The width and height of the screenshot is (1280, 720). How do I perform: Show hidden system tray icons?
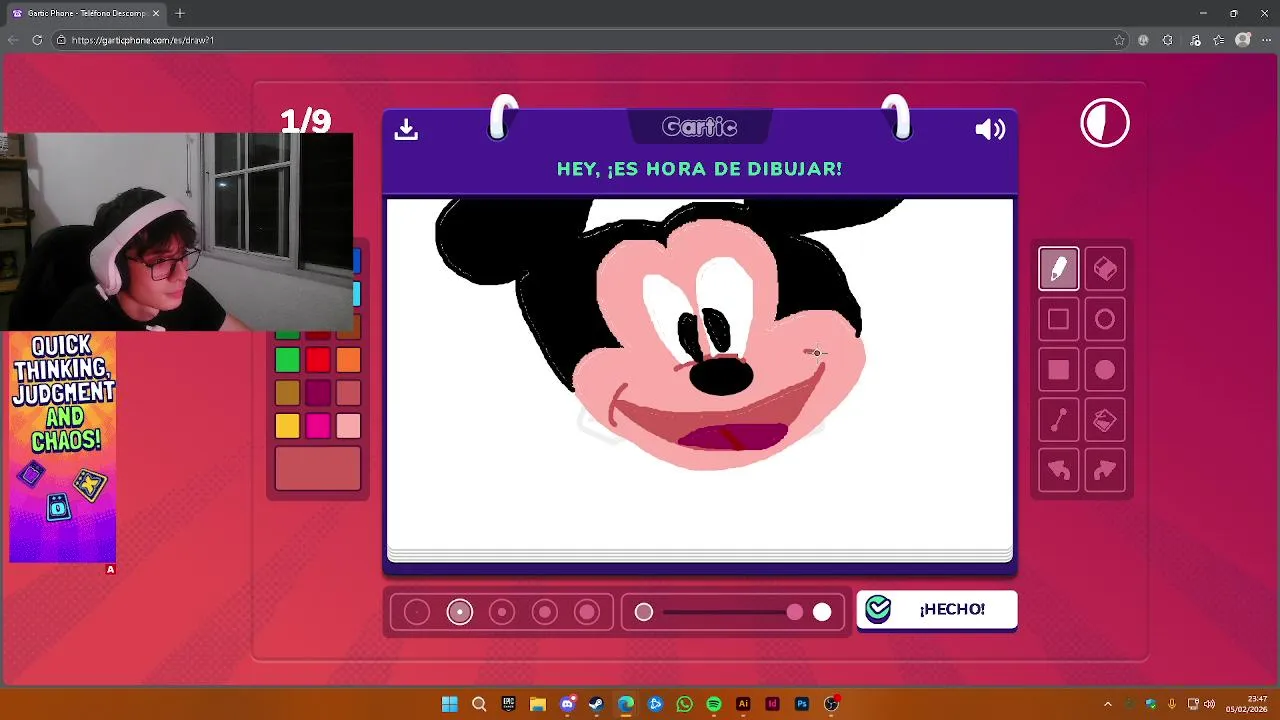click(x=1108, y=704)
